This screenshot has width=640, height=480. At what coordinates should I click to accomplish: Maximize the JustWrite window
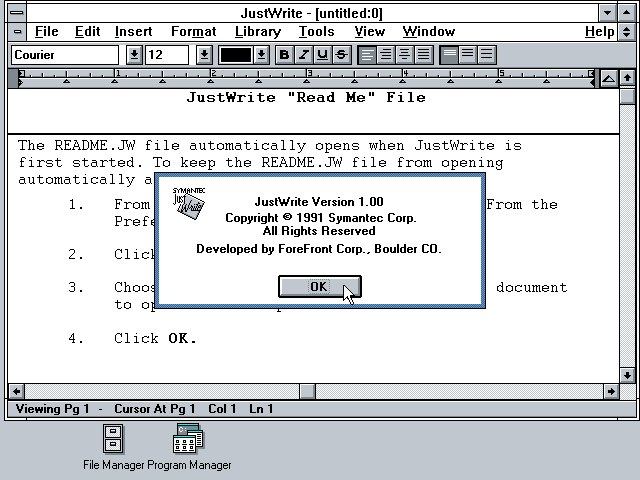tap(627, 13)
